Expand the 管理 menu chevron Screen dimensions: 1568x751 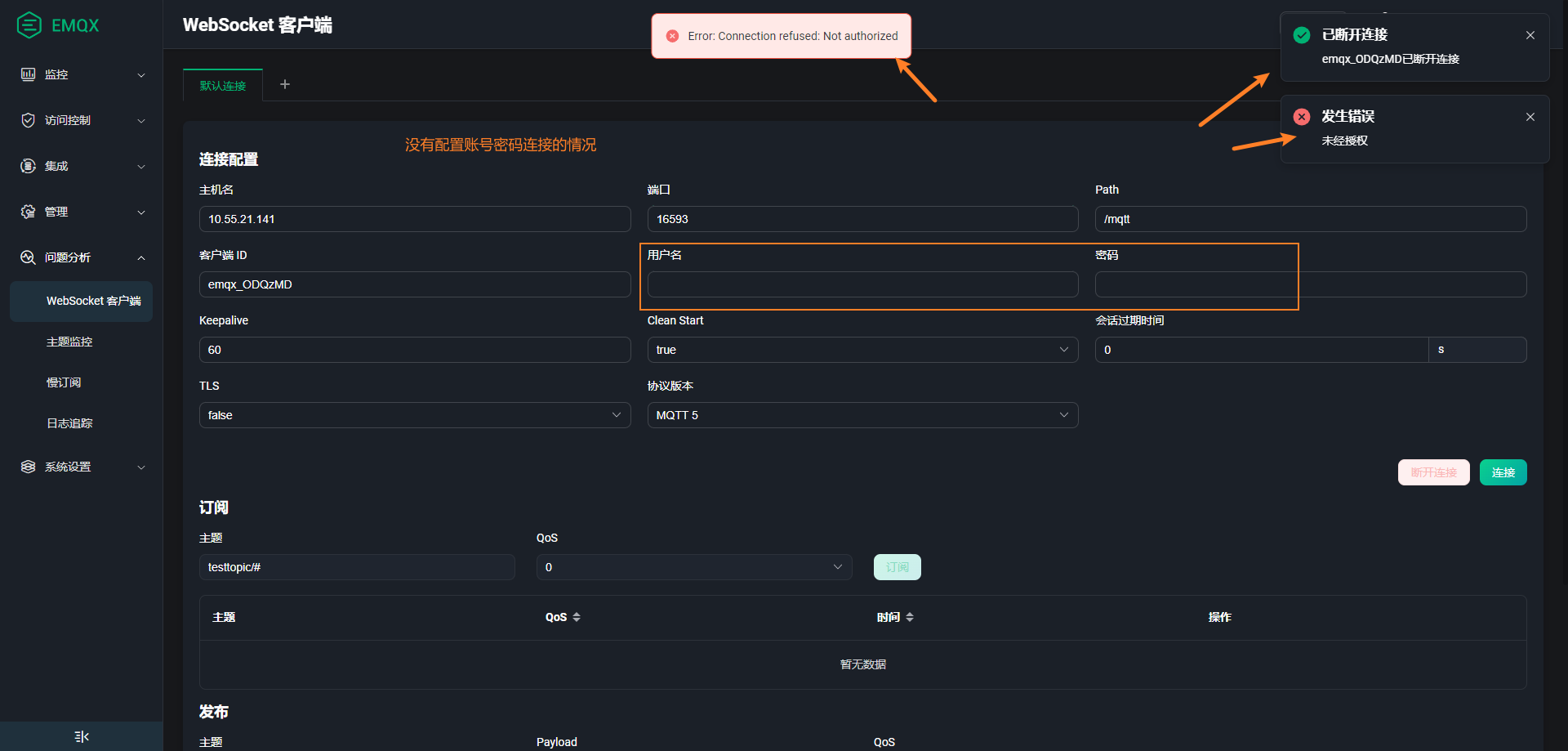point(141,212)
